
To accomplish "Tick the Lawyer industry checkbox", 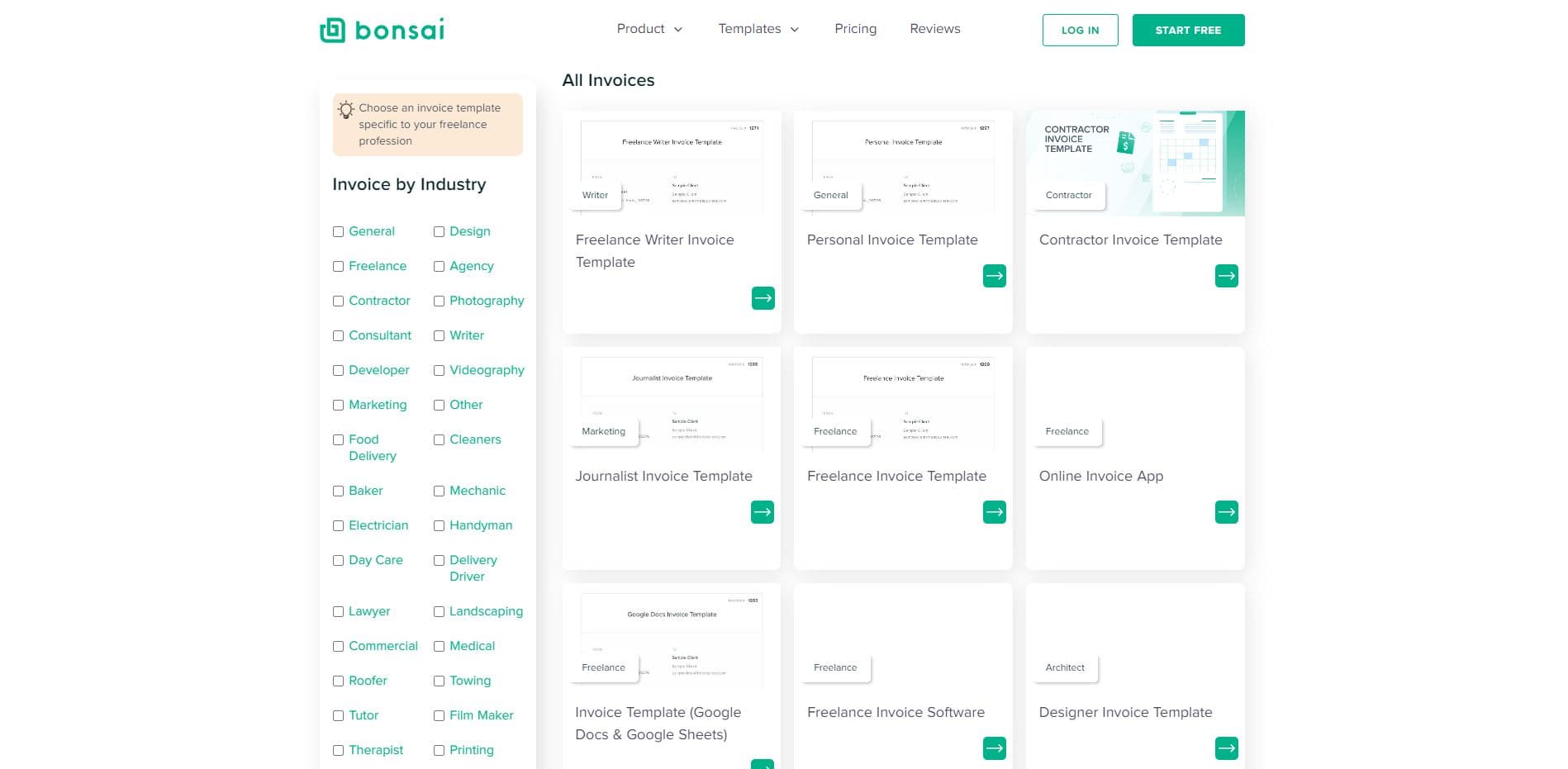I will tap(338, 612).
